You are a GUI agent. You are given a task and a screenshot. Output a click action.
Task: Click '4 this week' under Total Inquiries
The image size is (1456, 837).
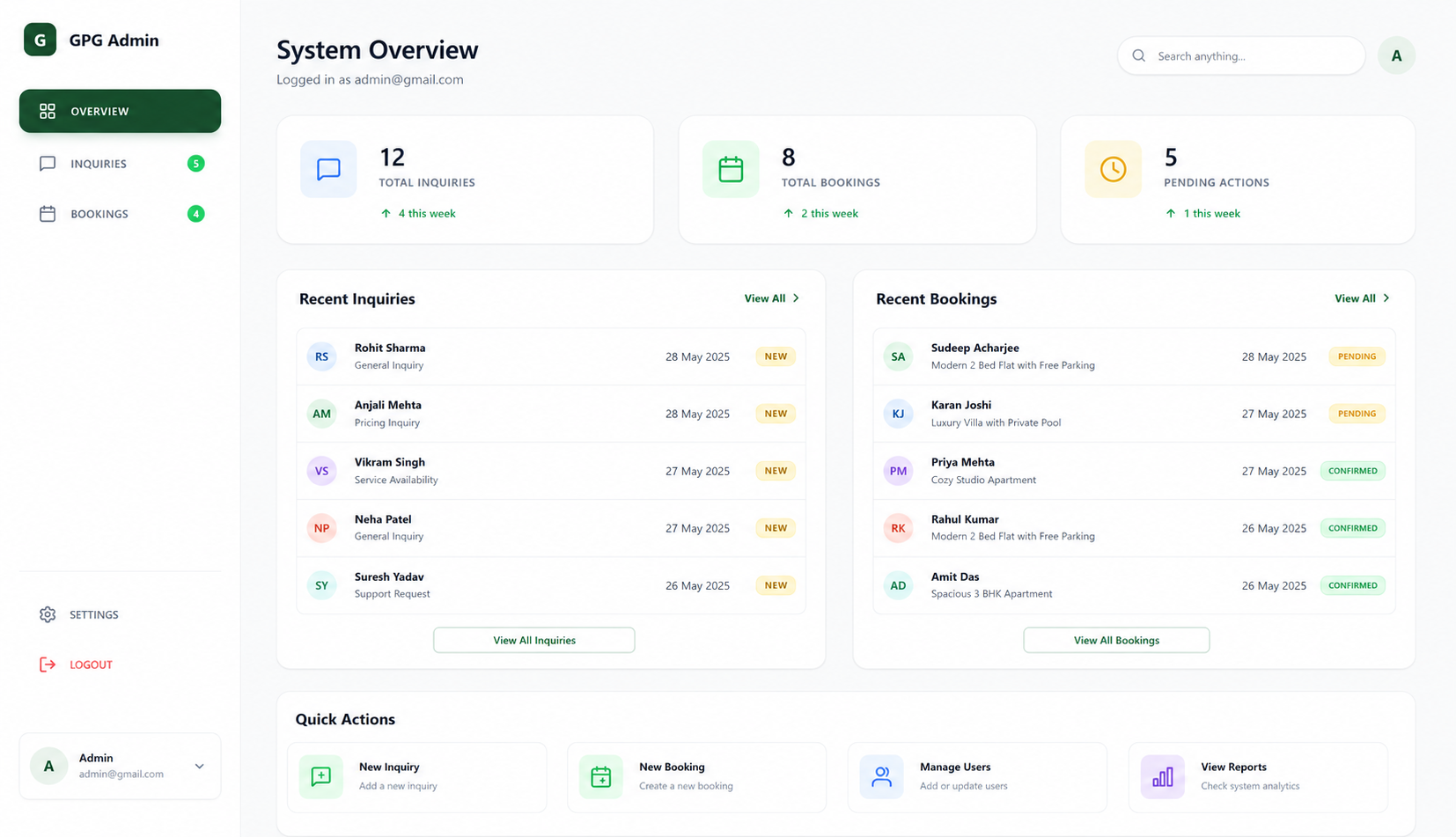pyautogui.click(x=426, y=213)
